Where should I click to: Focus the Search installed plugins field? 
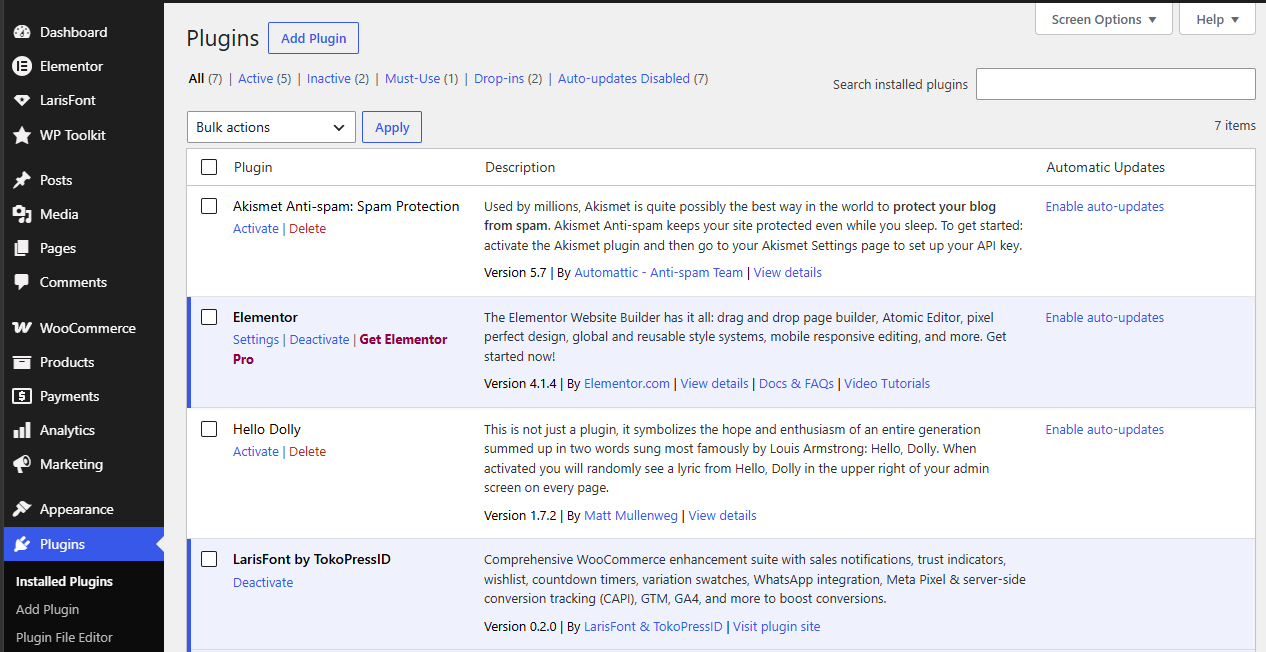tap(1115, 84)
